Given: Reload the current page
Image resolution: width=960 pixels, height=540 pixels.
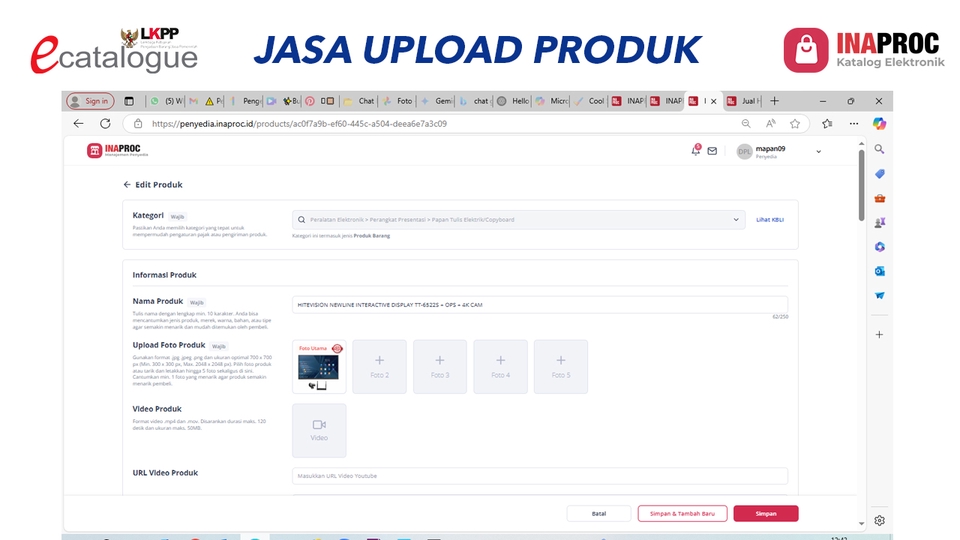Looking at the screenshot, I should point(105,124).
